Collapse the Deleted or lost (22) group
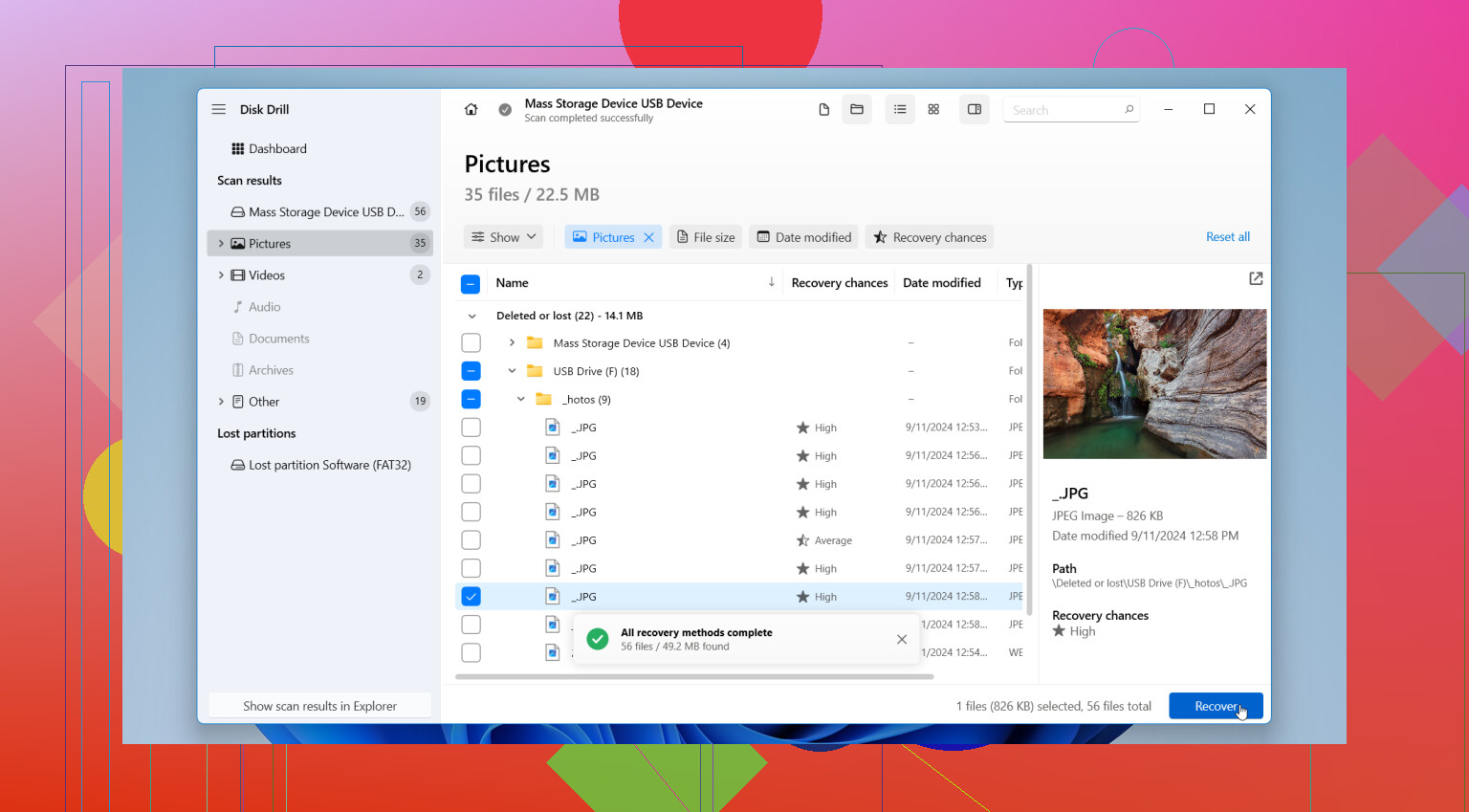 coord(471,316)
